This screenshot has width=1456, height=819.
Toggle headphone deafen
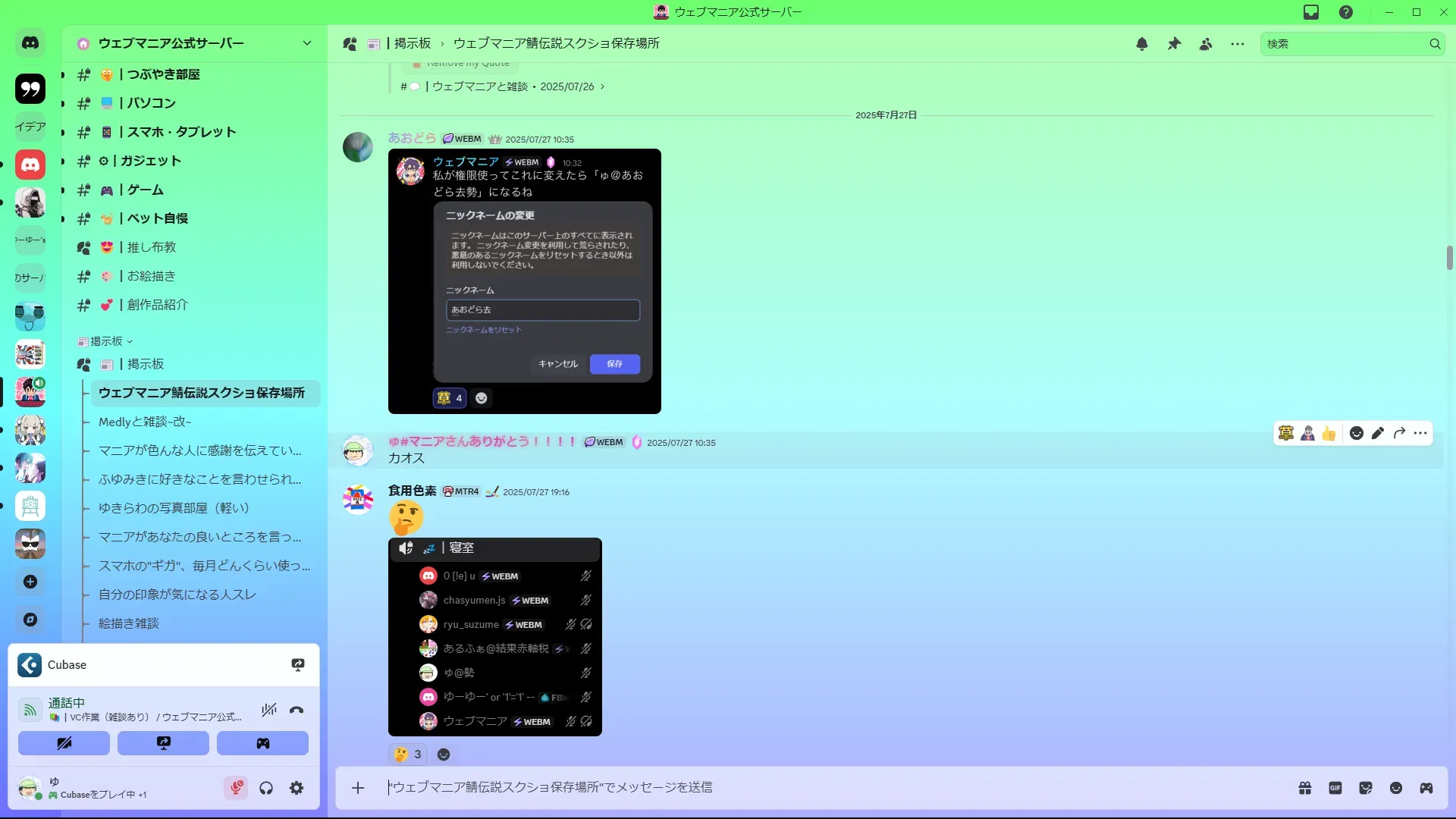point(266,788)
